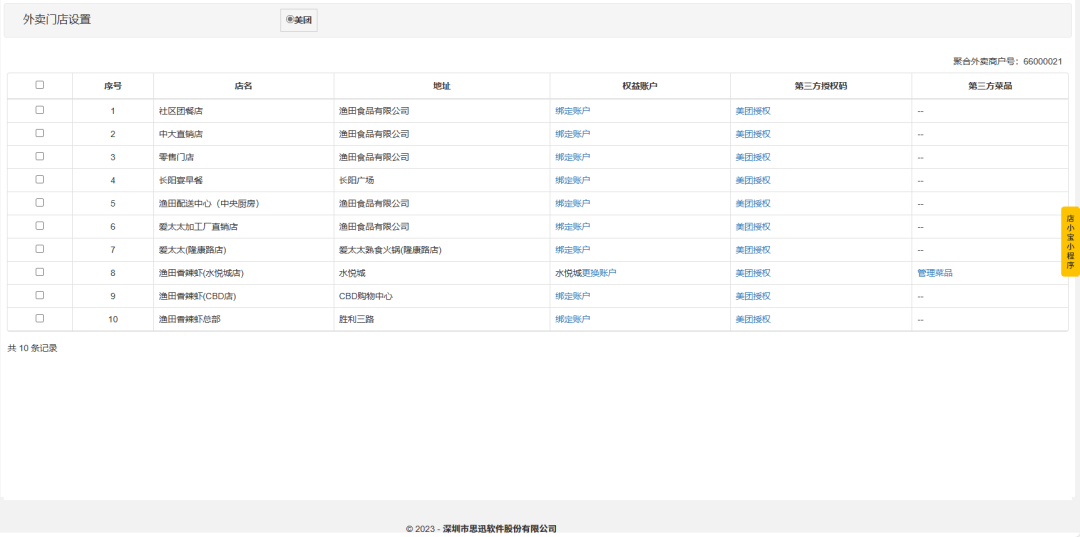
Task: Select store name 渔田香辣虾总部
Action: 189,319
